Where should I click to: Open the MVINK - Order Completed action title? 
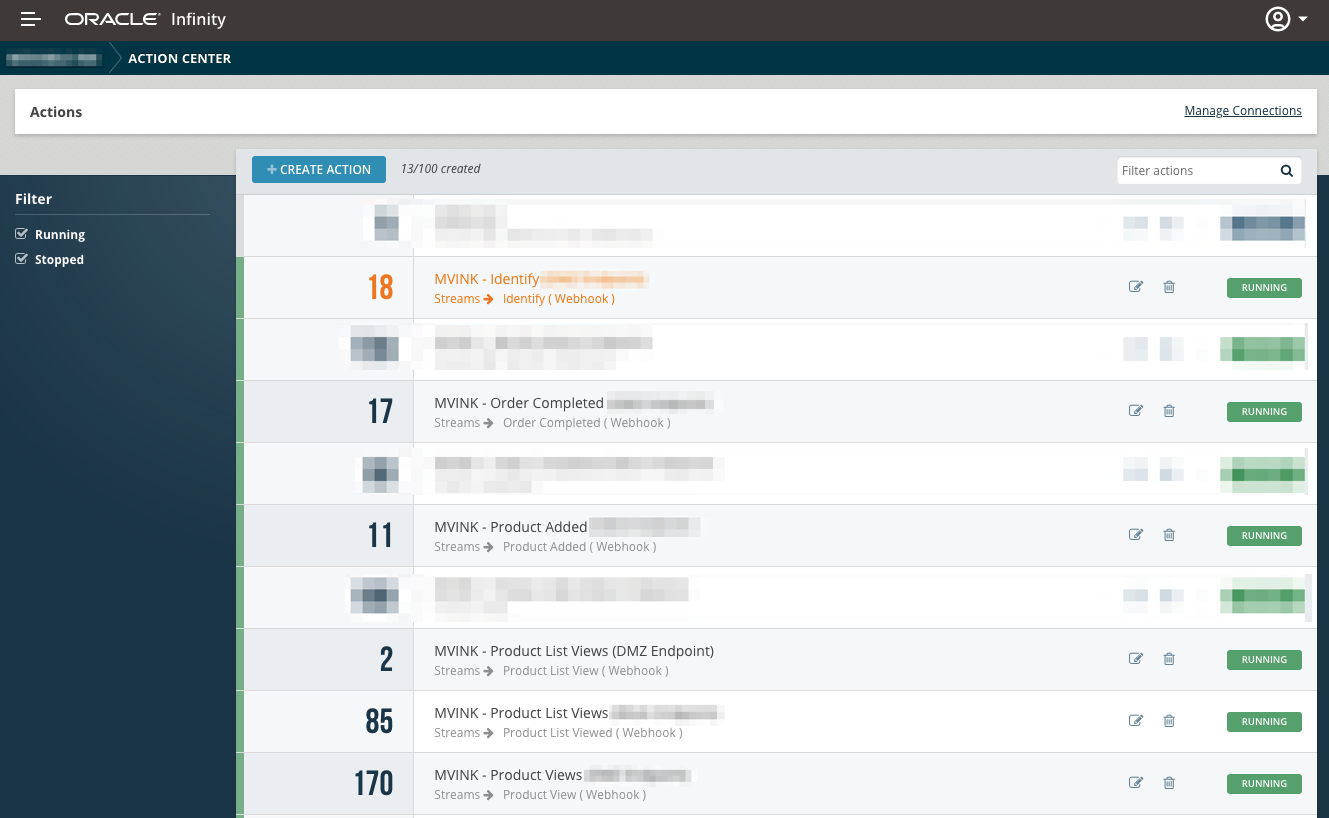pyautogui.click(x=519, y=403)
